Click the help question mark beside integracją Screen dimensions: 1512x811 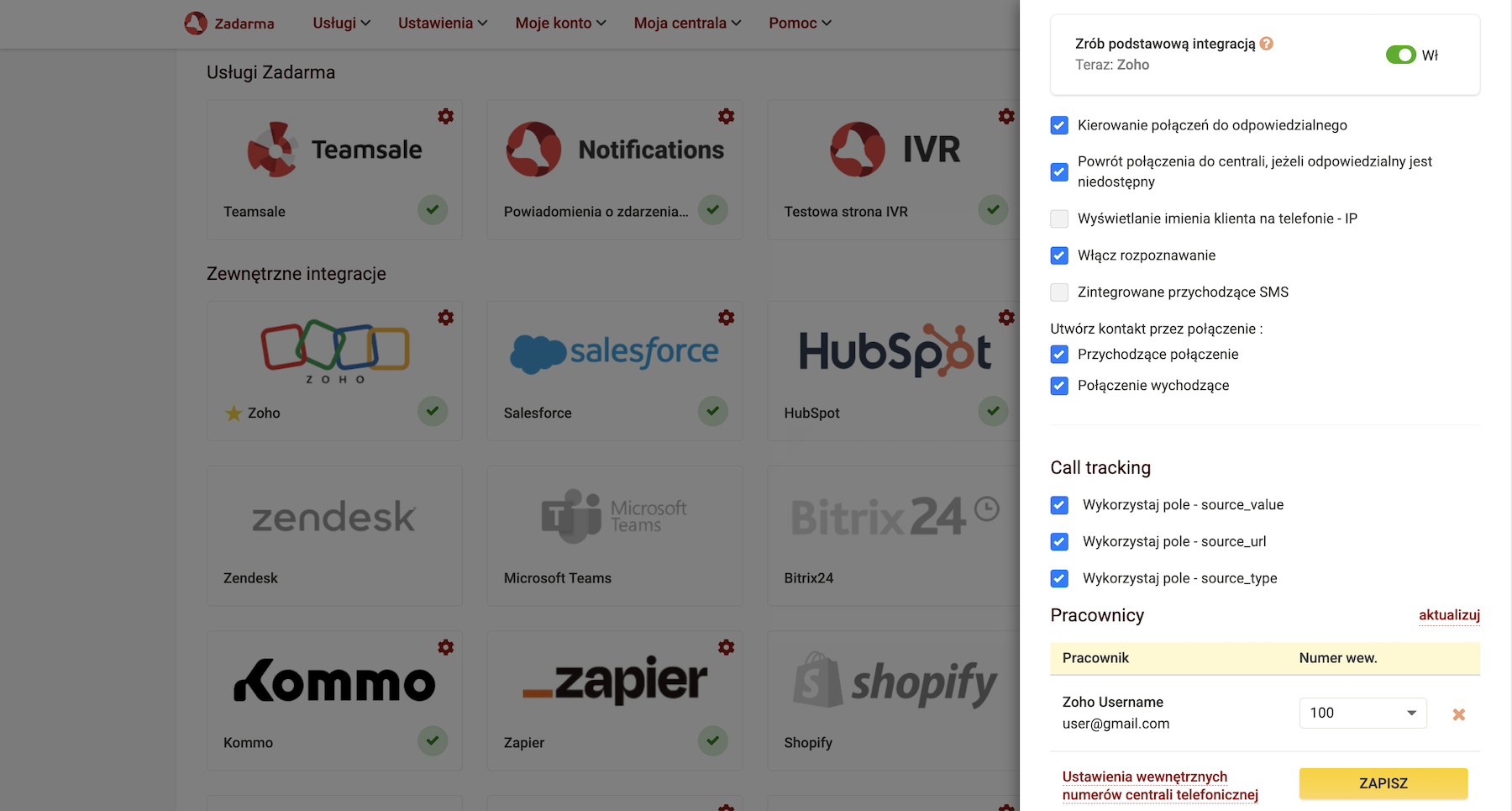point(1267,44)
